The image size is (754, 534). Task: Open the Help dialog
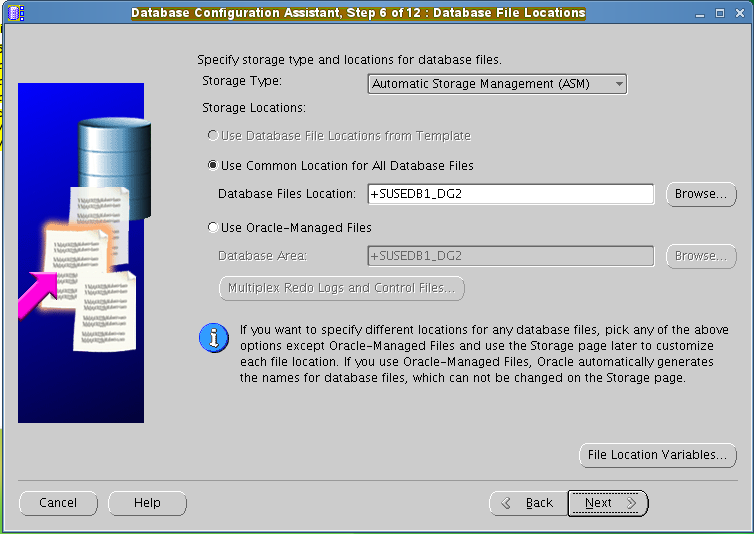tap(147, 503)
